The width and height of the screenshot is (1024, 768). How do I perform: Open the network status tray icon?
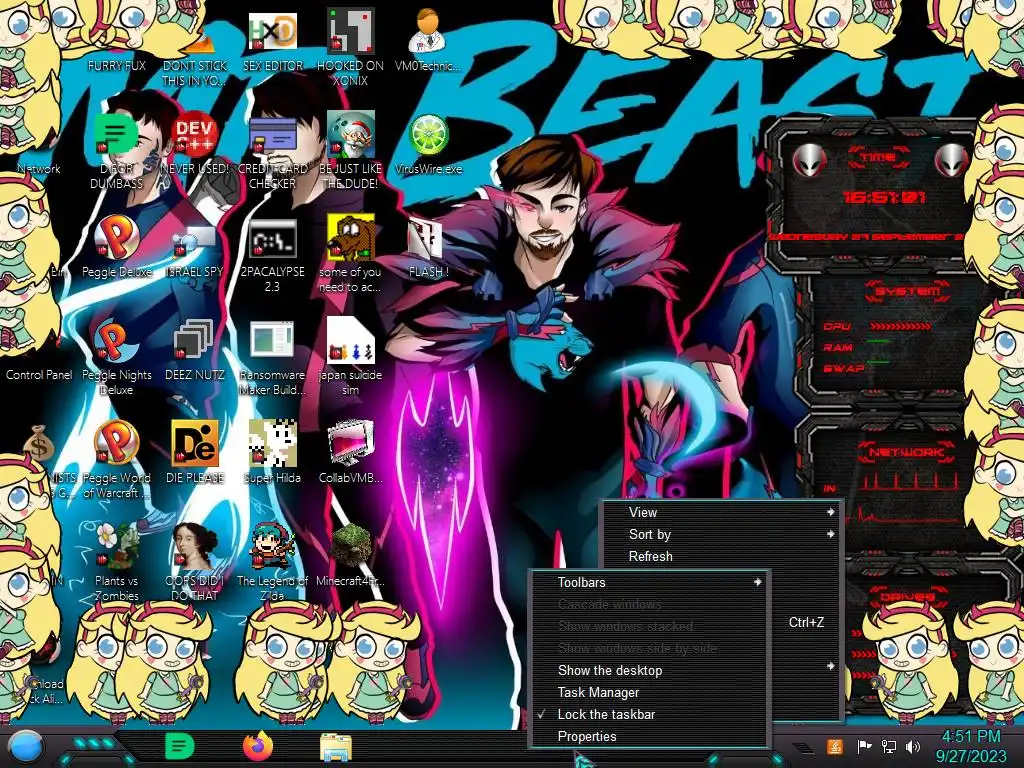click(888, 746)
